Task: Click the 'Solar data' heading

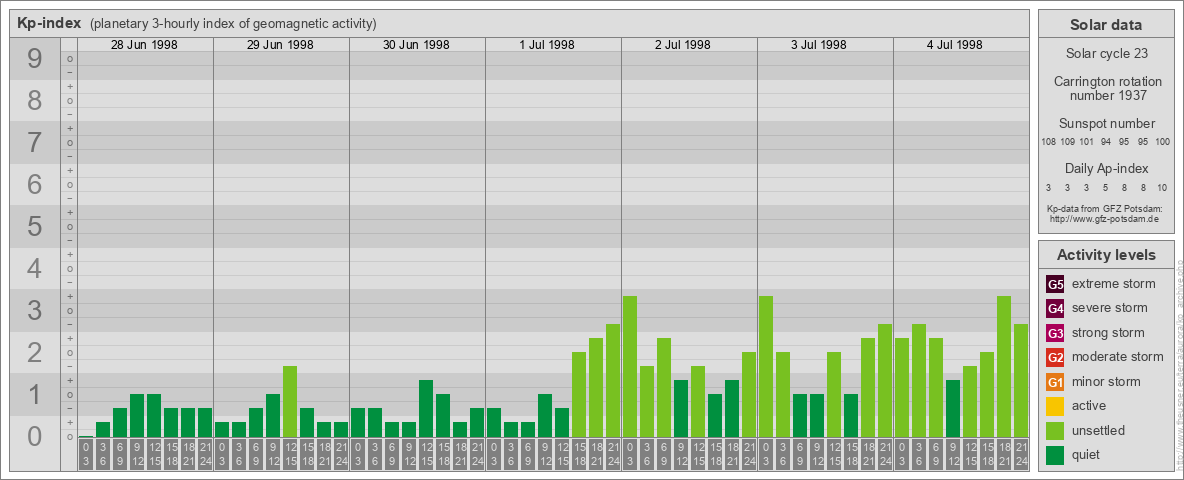Action: coord(1106,25)
